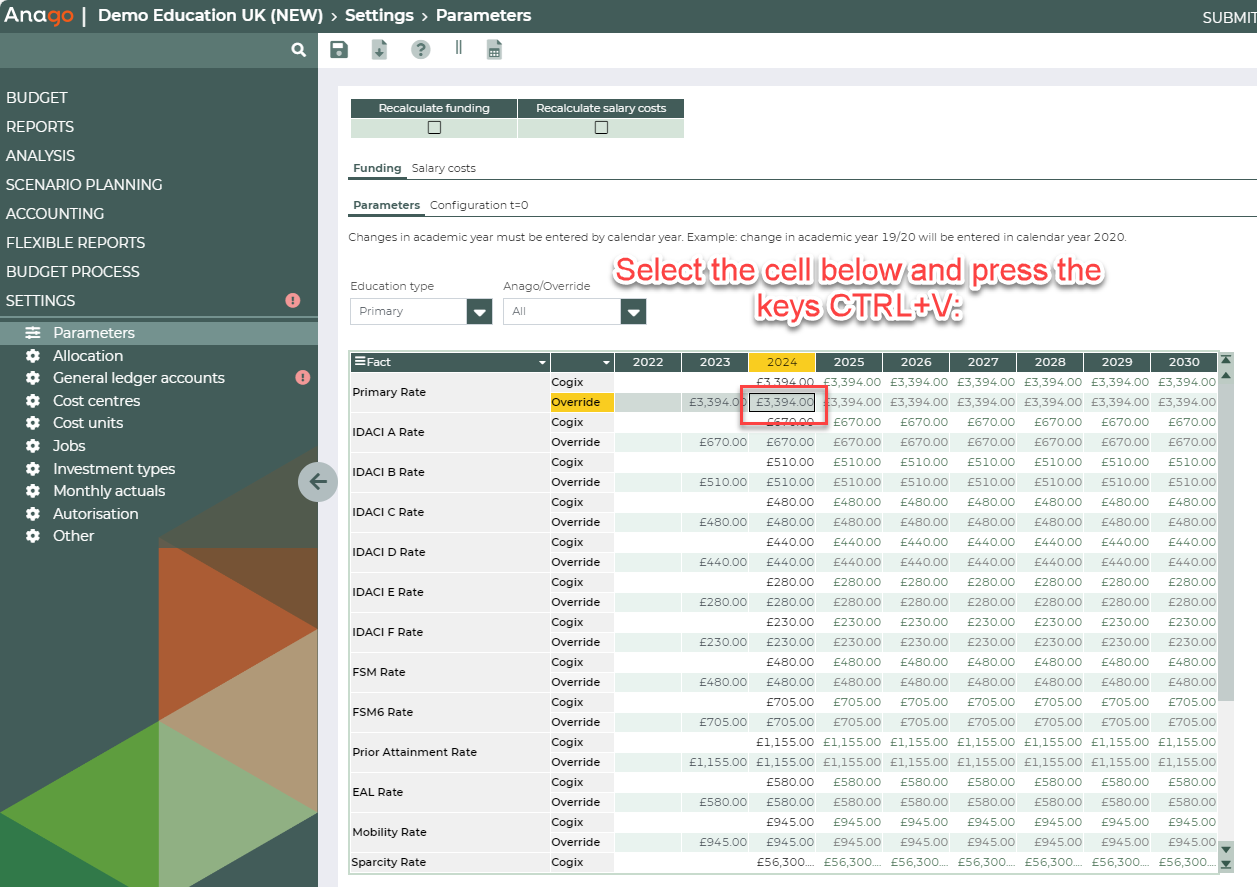1257x887 pixels.
Task: Click the double vertical bars toolbar icon
Action: point(459,47)
